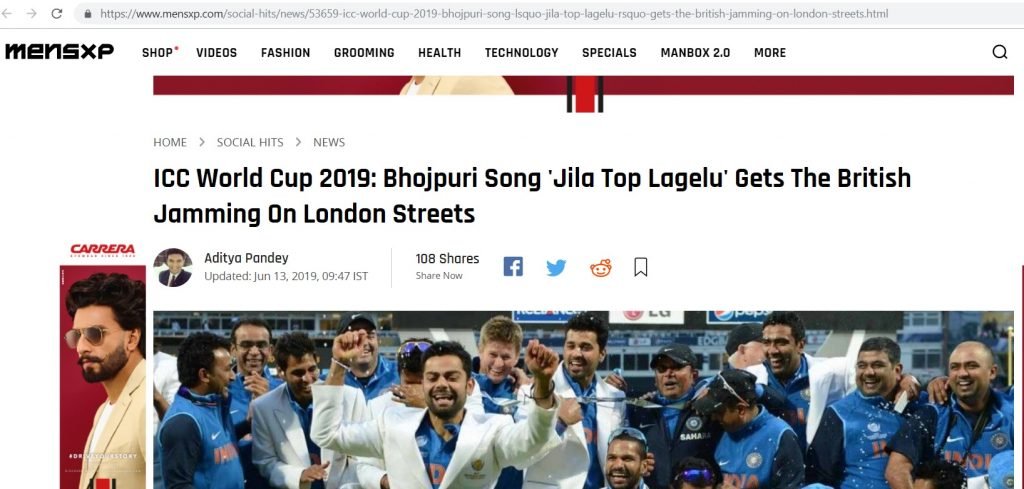Share the article on Reddit
1024x489 pixels.
(601, 268)
